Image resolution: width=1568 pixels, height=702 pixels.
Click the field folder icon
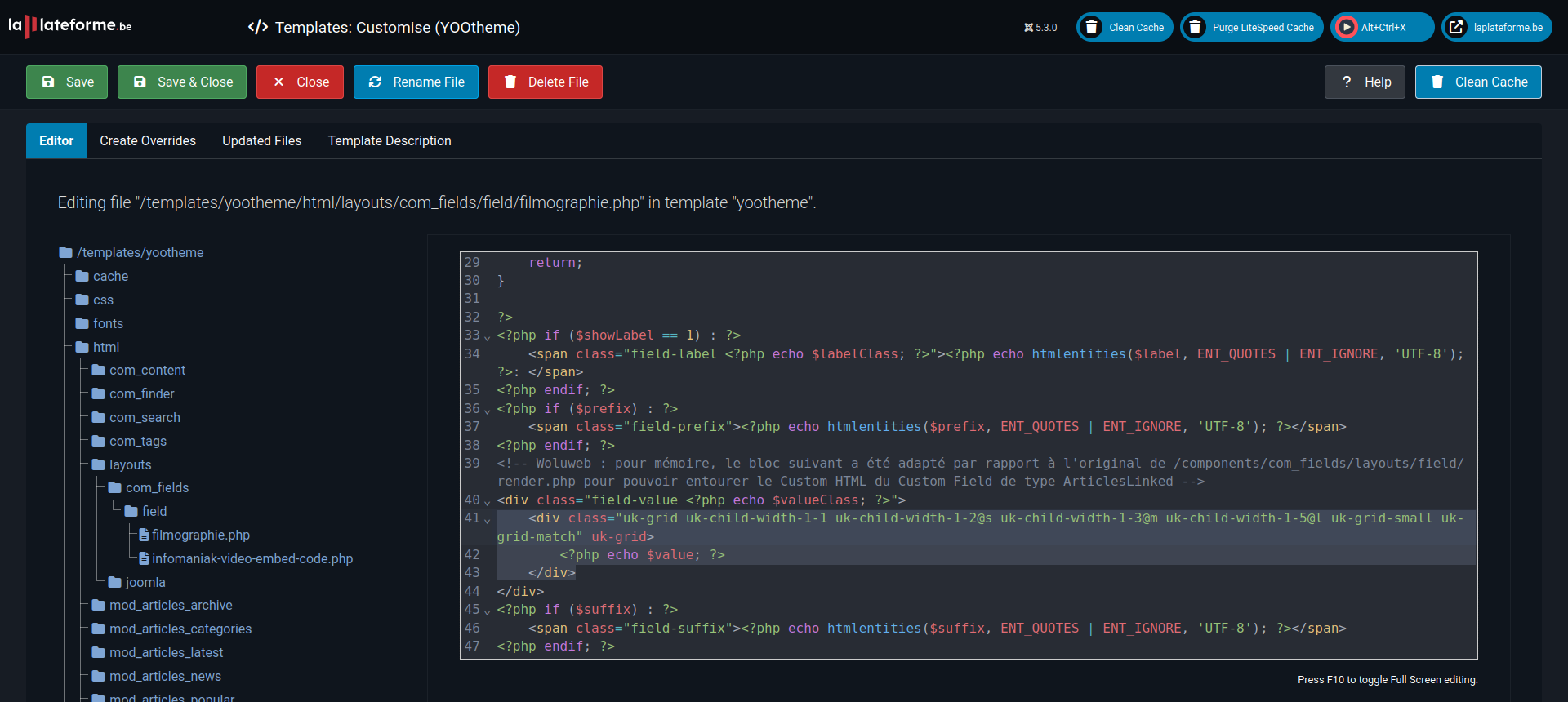131,511
